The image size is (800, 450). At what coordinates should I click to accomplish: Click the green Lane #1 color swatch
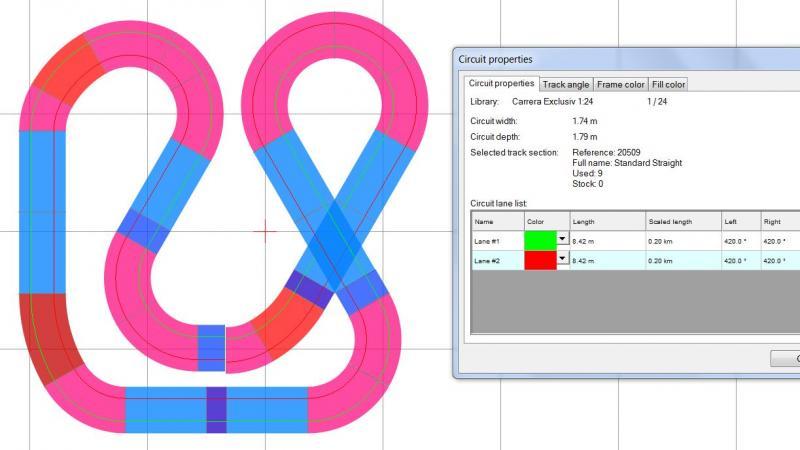coord(539,241)
